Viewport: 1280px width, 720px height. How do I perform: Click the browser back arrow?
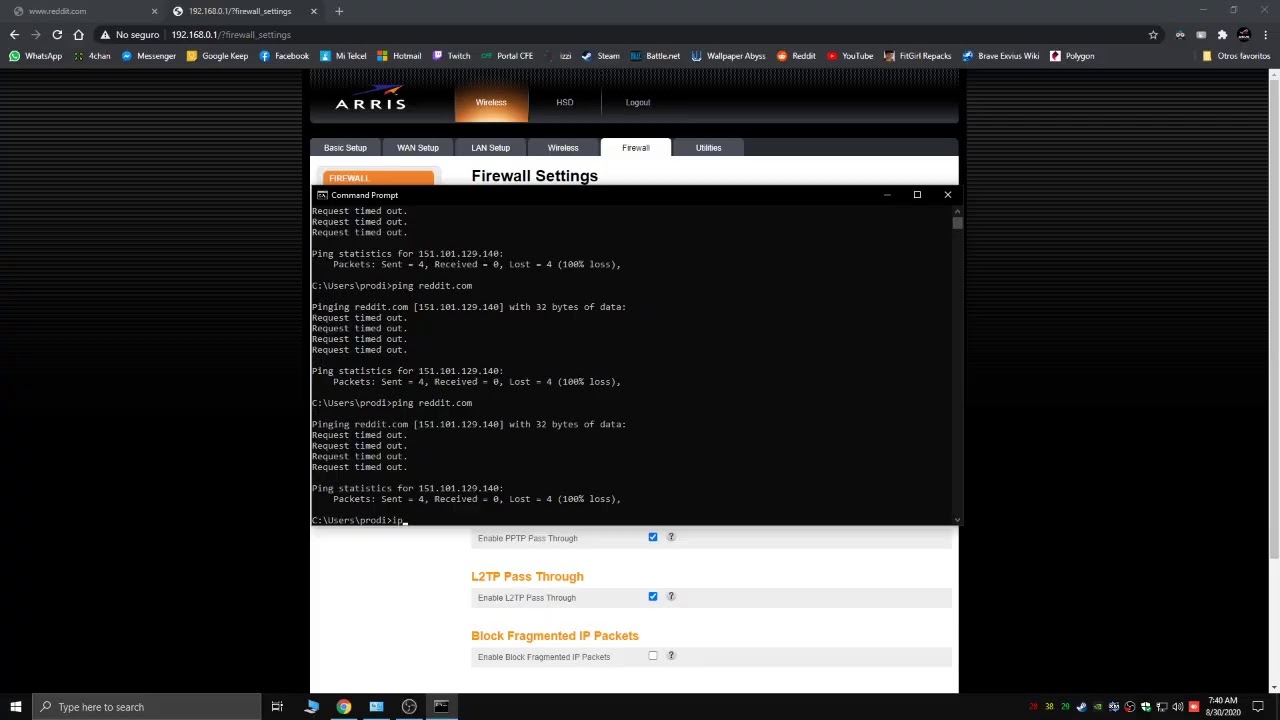(x=14, y=35)
